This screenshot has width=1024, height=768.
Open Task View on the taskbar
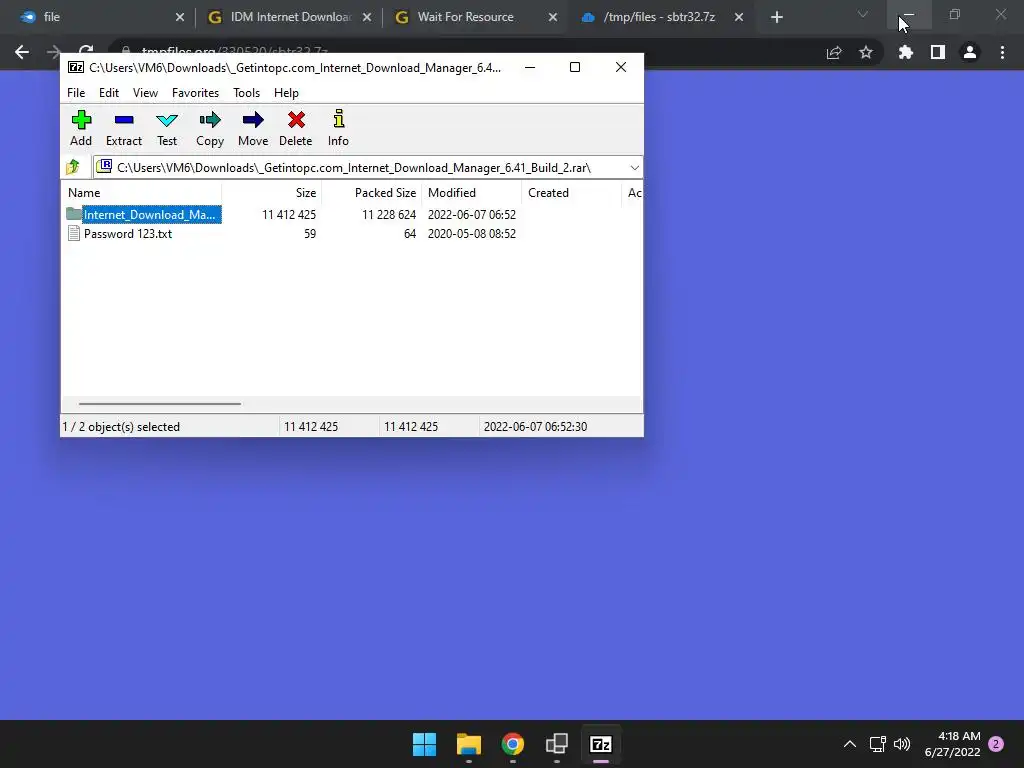click(x=556, y=744)
